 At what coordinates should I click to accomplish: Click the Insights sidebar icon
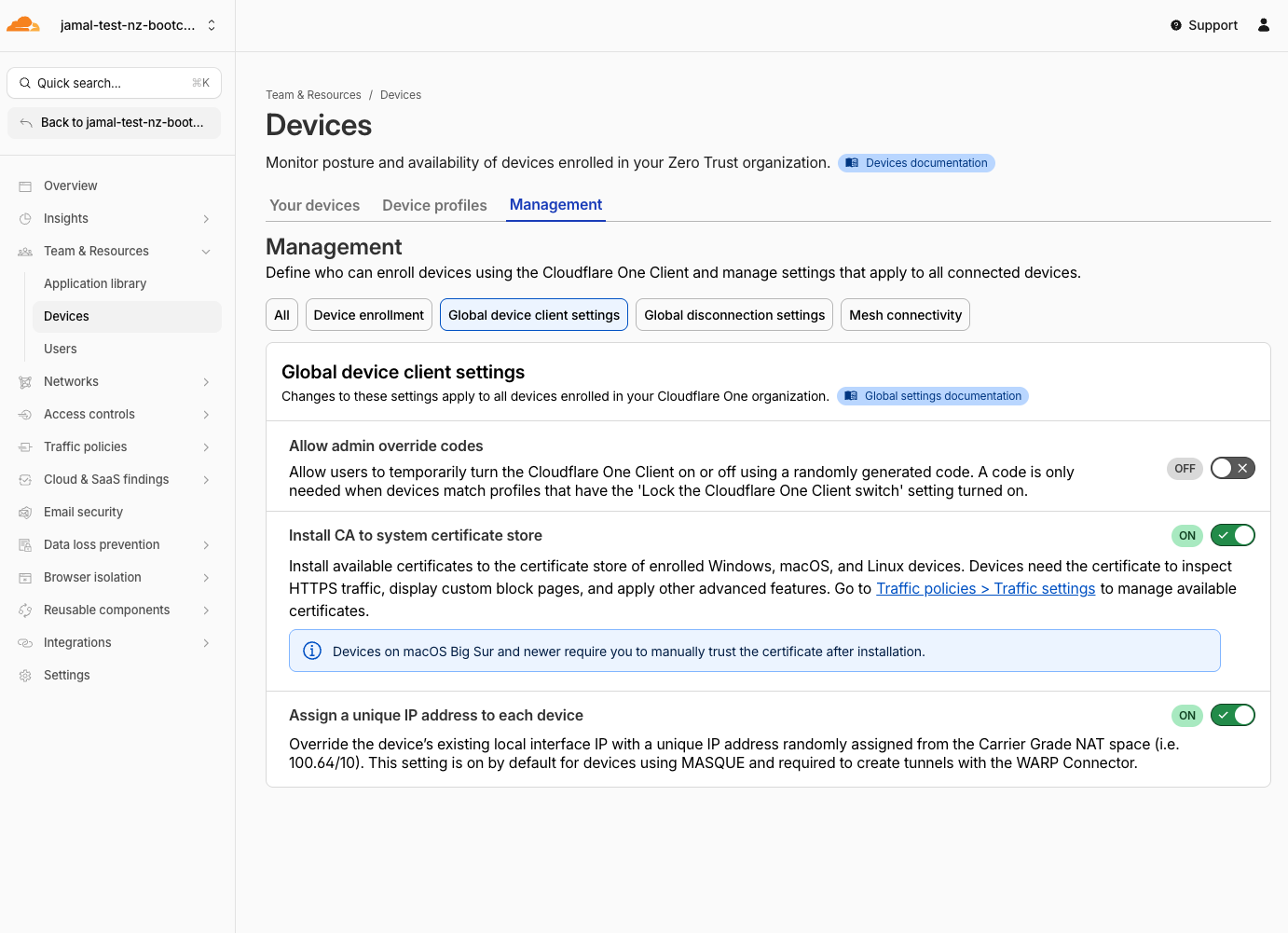click(x=25, y=219)
